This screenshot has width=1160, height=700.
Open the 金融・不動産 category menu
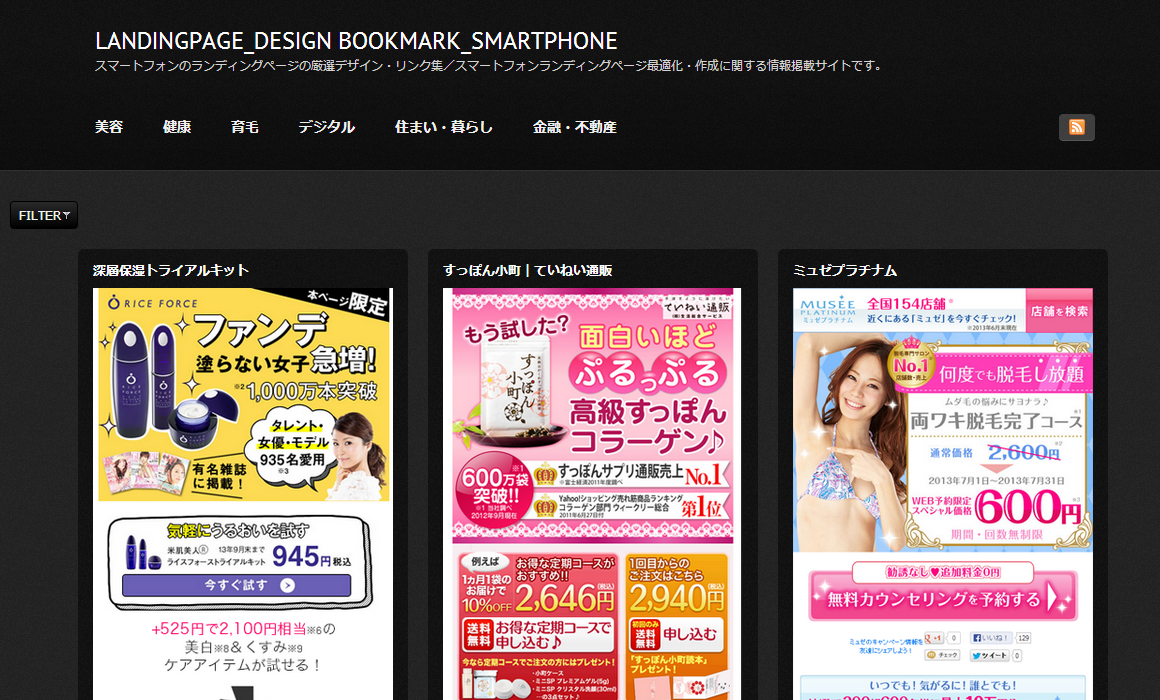(x=575, y=127)
